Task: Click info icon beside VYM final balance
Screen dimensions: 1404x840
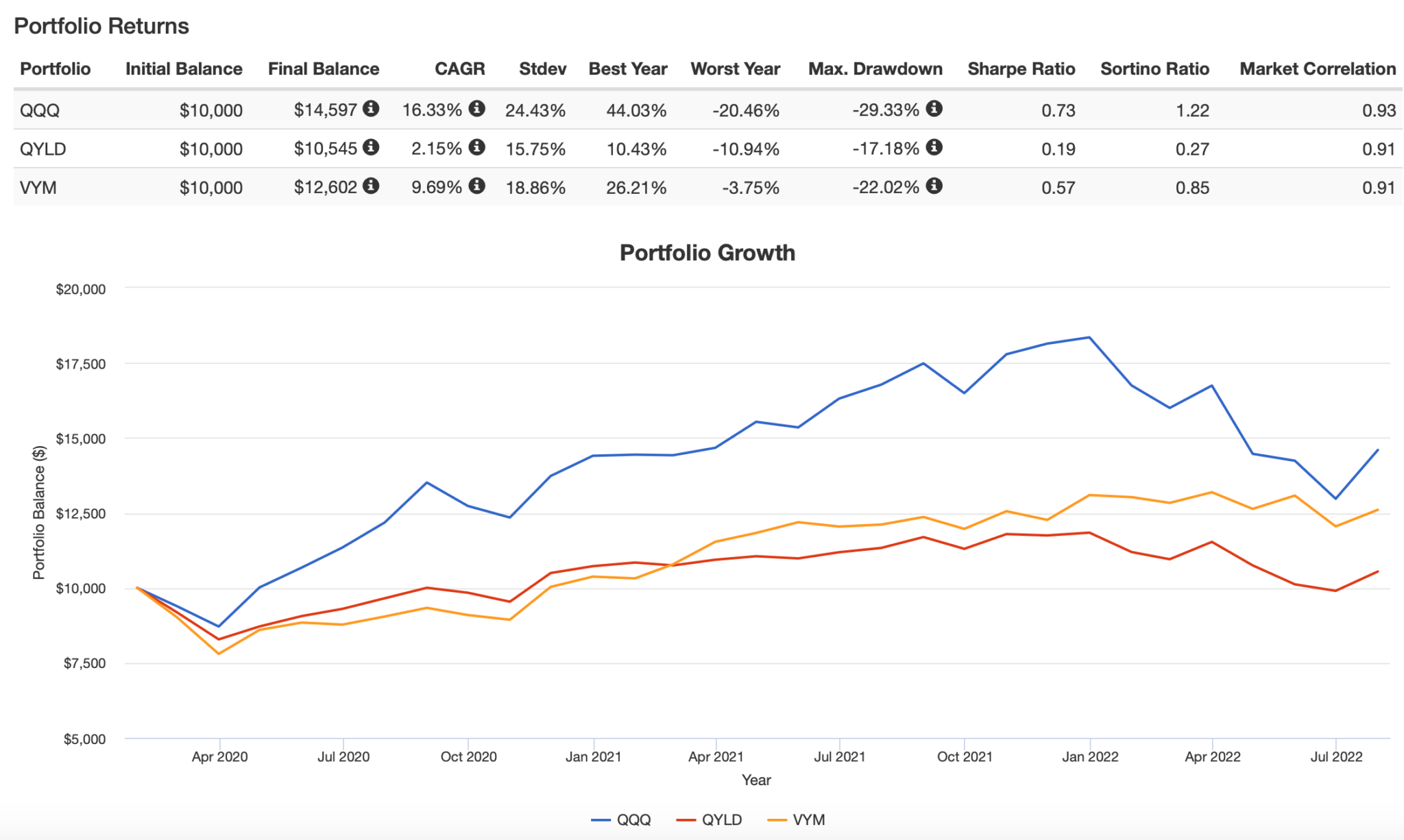Action: (371, 186)
